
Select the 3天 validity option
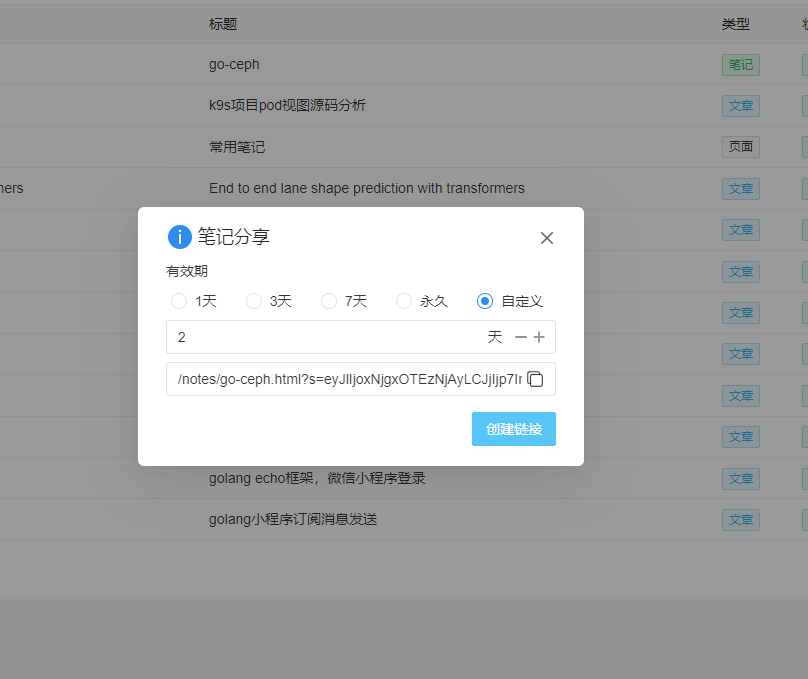[x=269, y=301]
